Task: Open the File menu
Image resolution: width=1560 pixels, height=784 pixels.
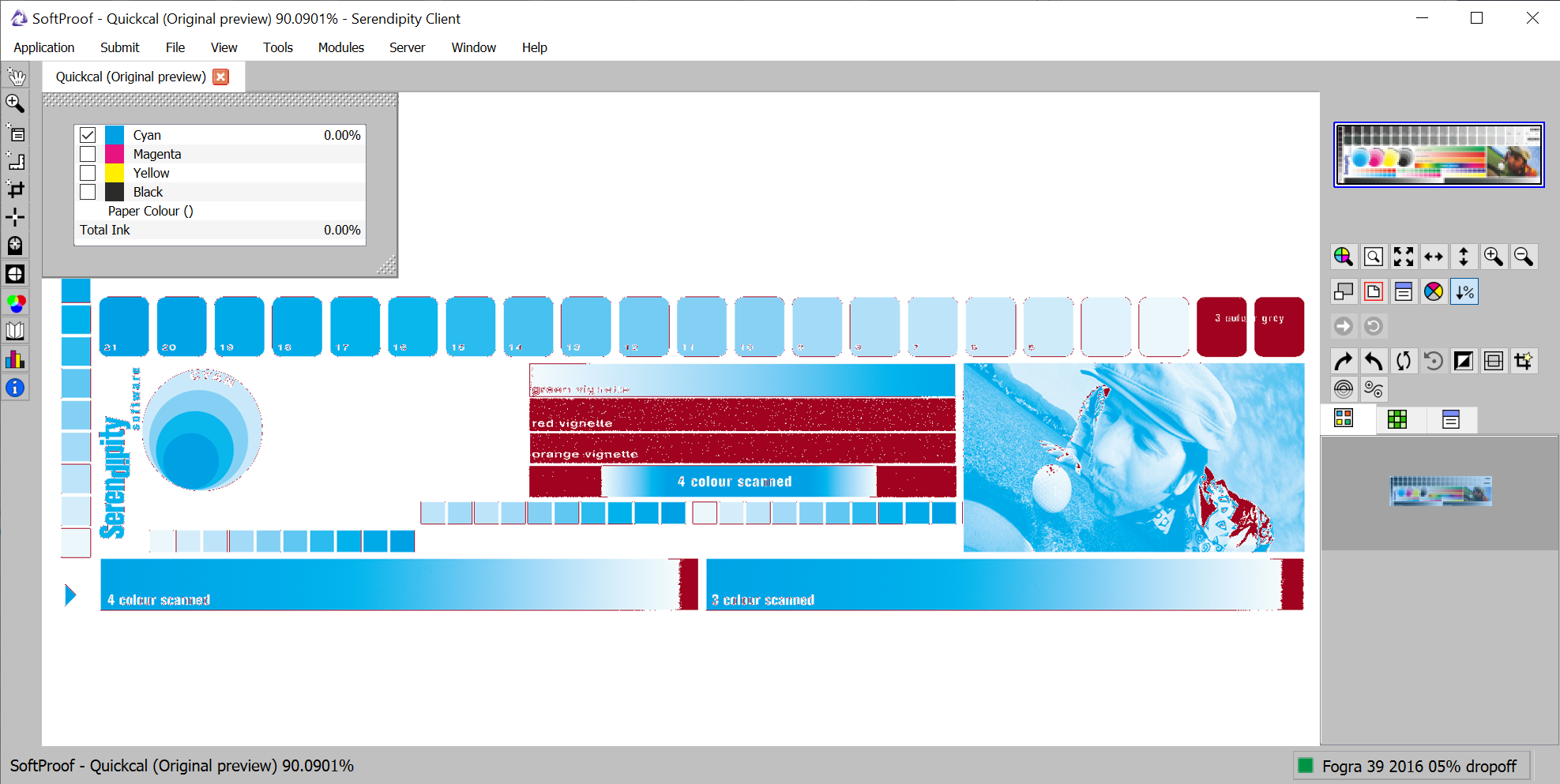Action: [x=175, y=47]
